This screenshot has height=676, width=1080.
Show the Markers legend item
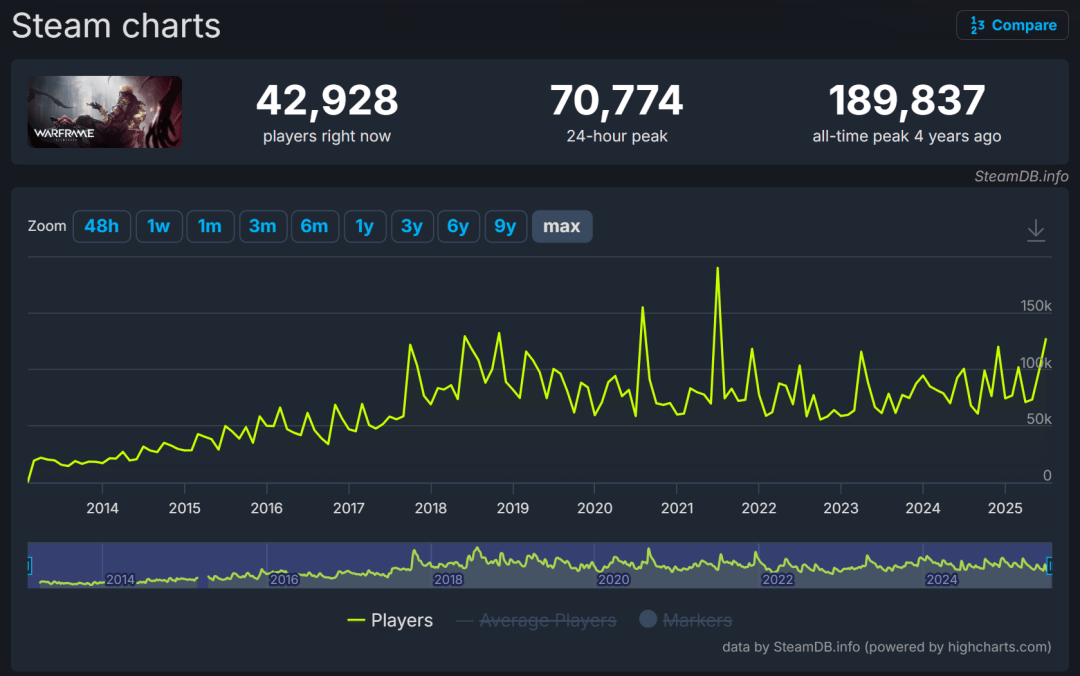[x=697, y=620]
